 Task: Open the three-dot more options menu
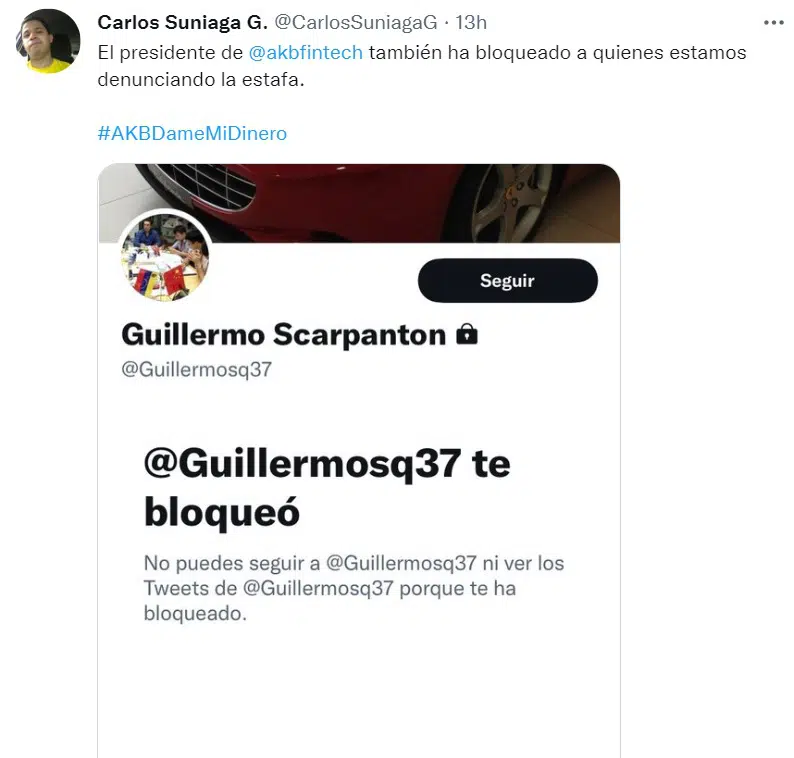click(x=773, y=23)
